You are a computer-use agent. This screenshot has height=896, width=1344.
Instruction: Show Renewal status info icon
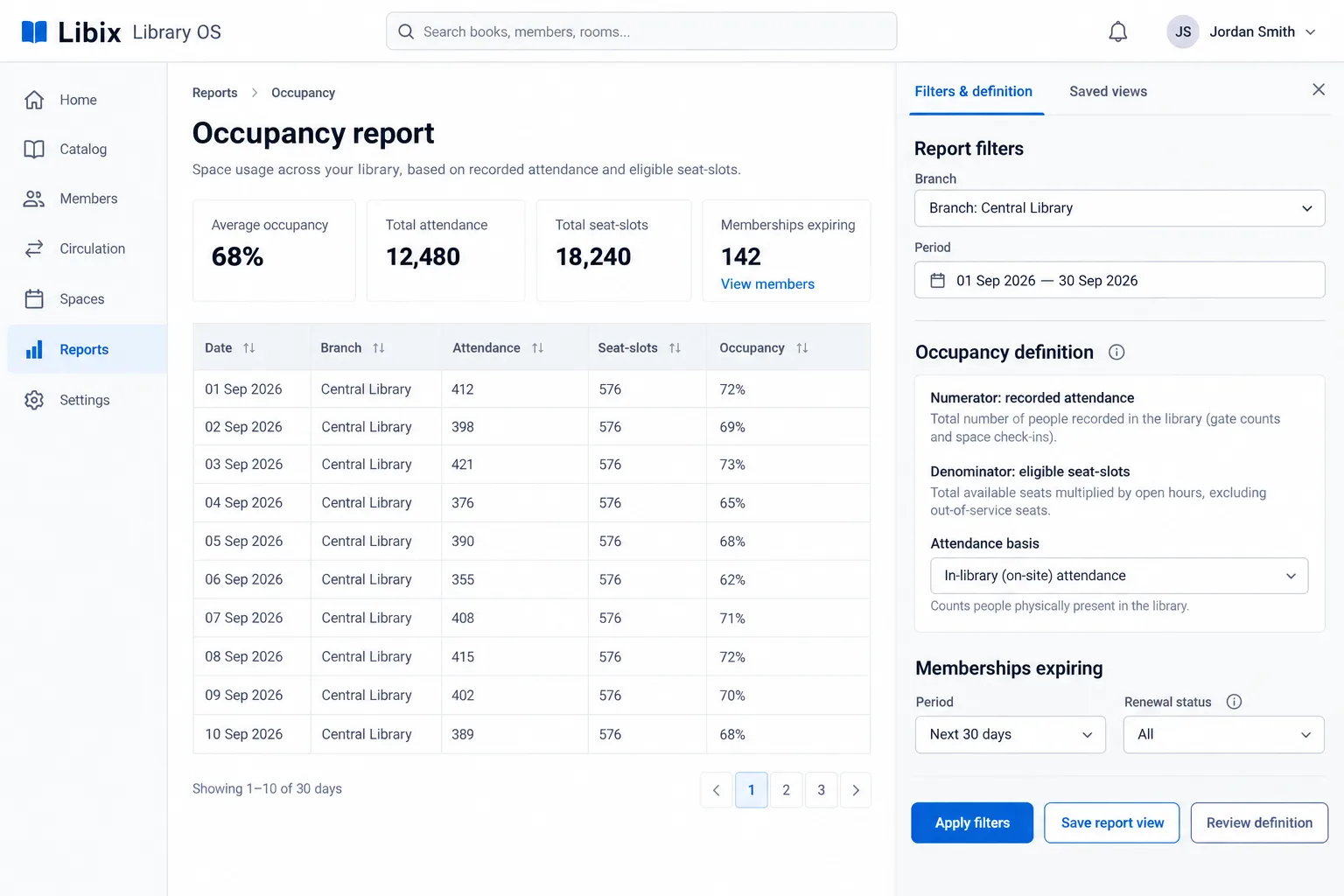click(x=1234, y=702)
